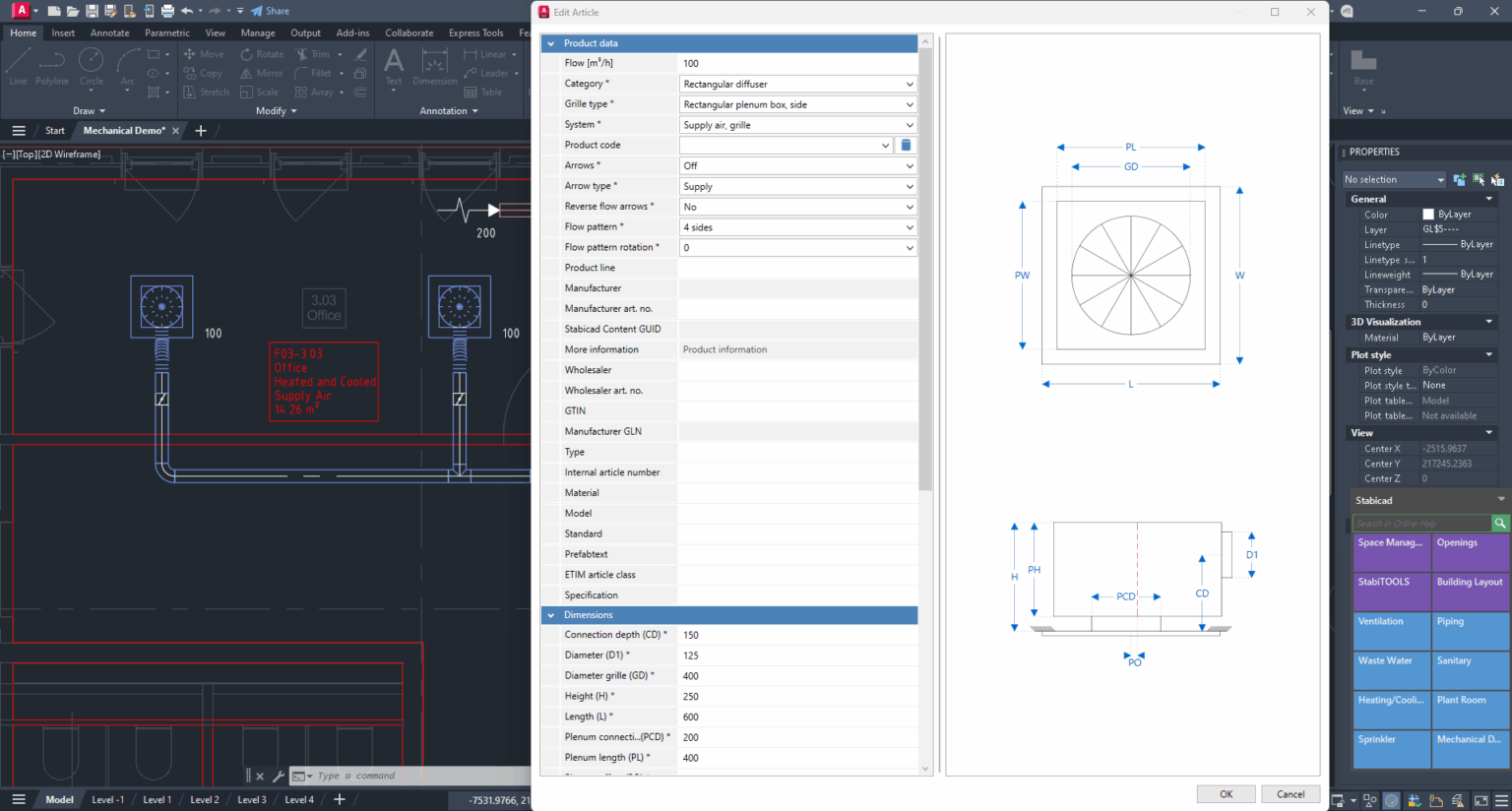
Task: Click the Stabicad help search magnifier icon
Action: pos(1500,524)
